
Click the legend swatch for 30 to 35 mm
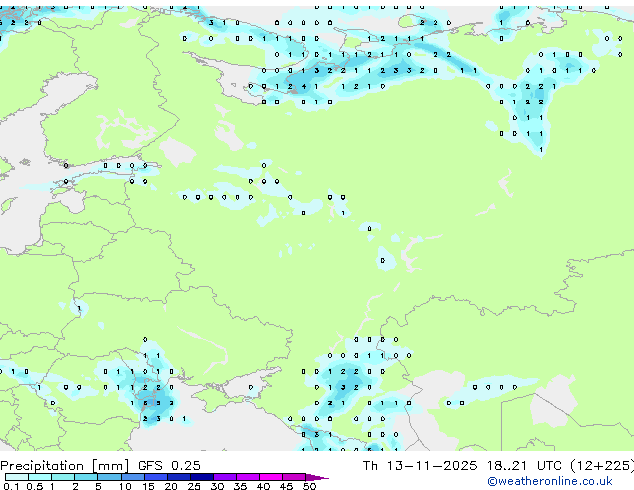pyautogui.click(x=224, y=477)
